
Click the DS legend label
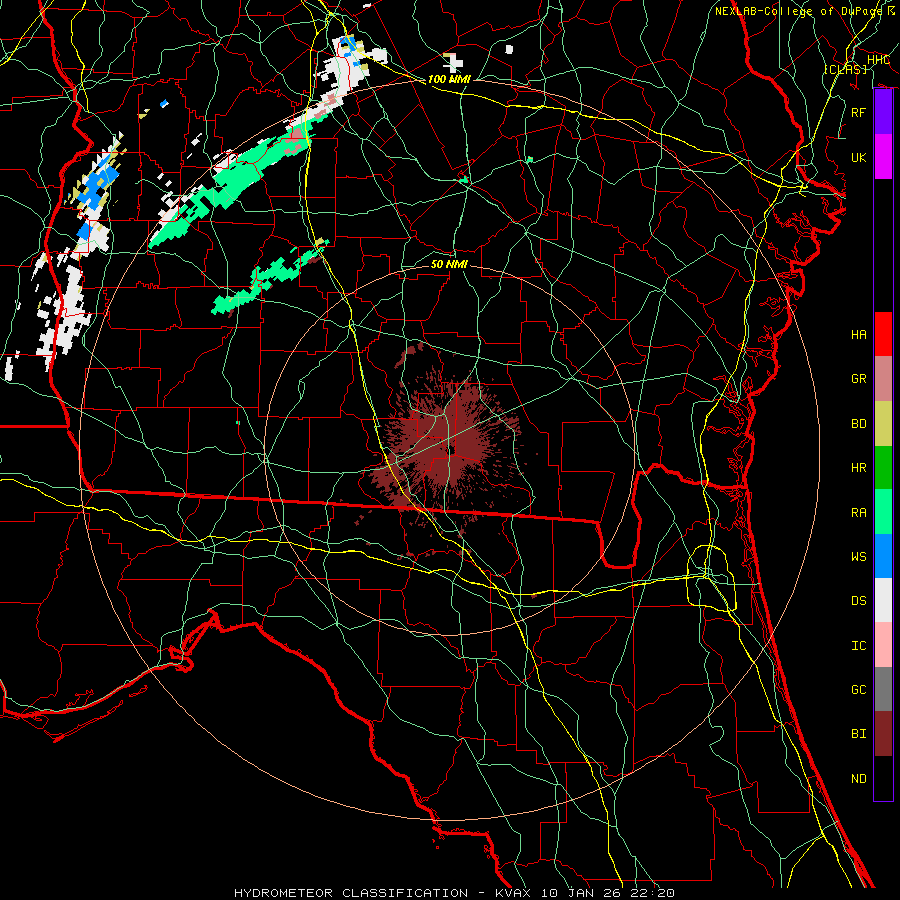coord(859,601)
